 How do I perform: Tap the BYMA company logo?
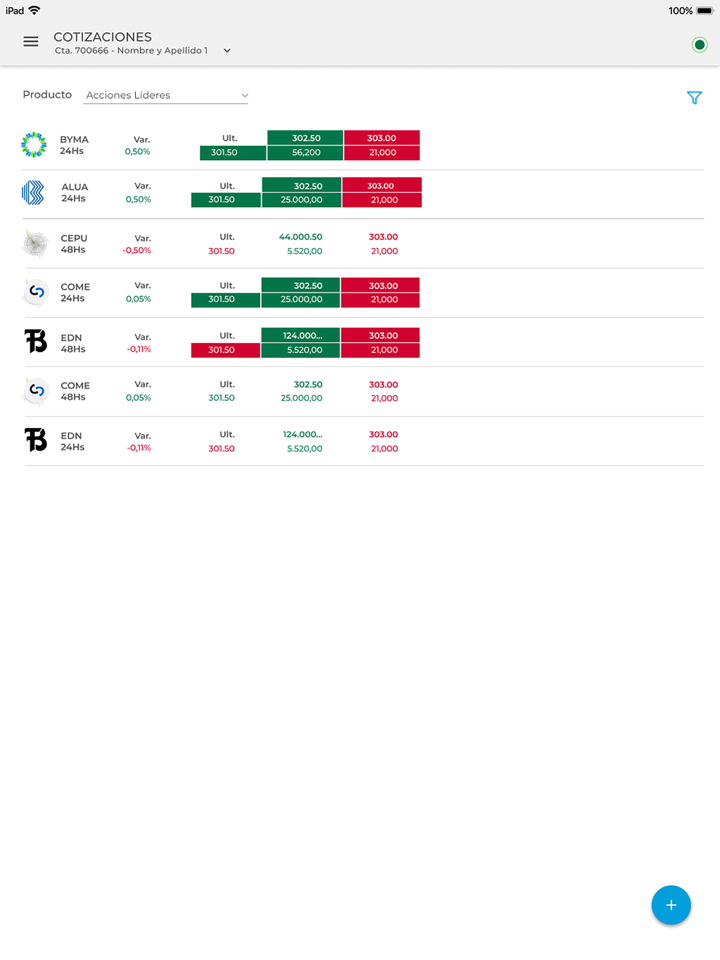pyautogui.click(x=34, y=145)
